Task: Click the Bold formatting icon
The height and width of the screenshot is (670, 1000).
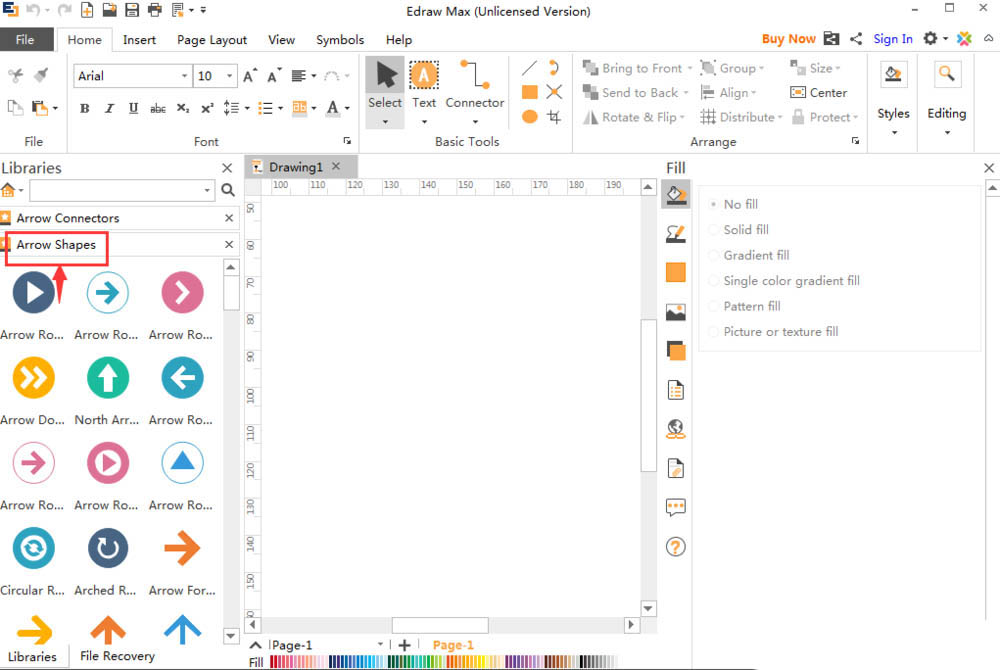Action: pos(84,108)
